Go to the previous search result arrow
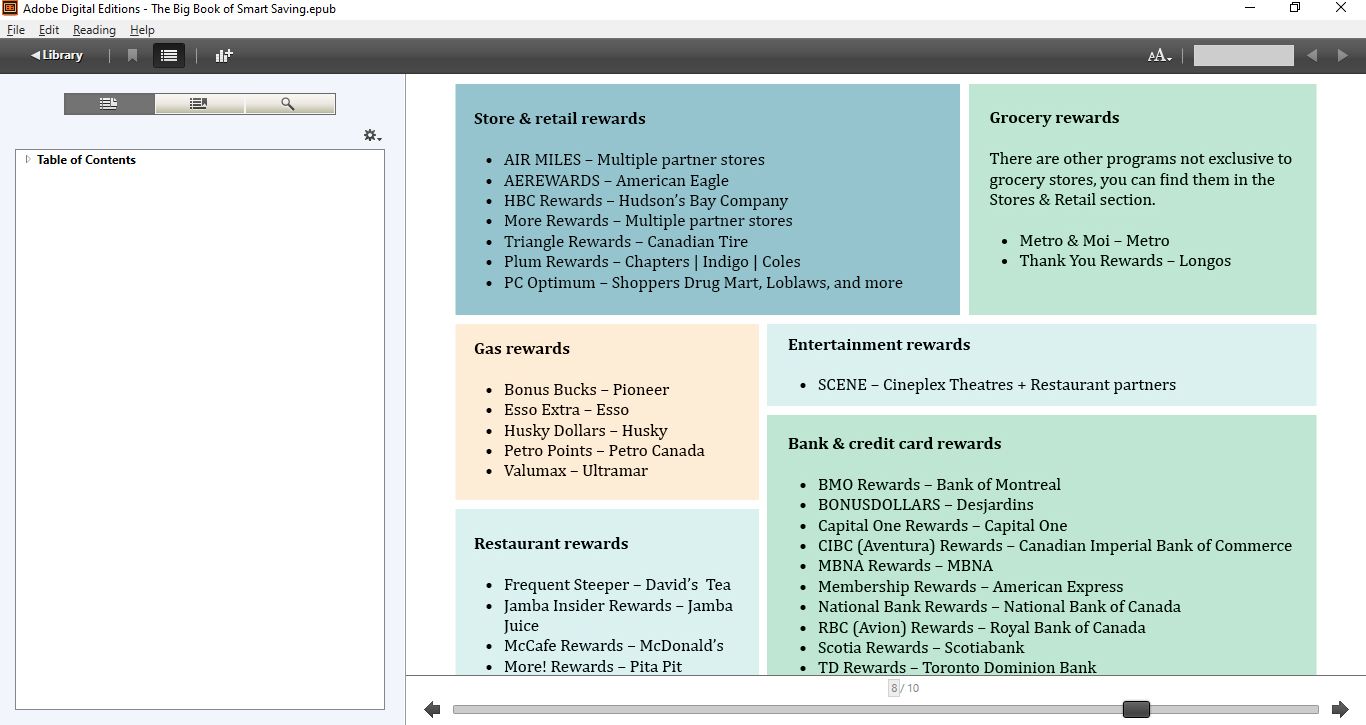Viewport: 1366px width, 725px height. tap(1312, 56)
